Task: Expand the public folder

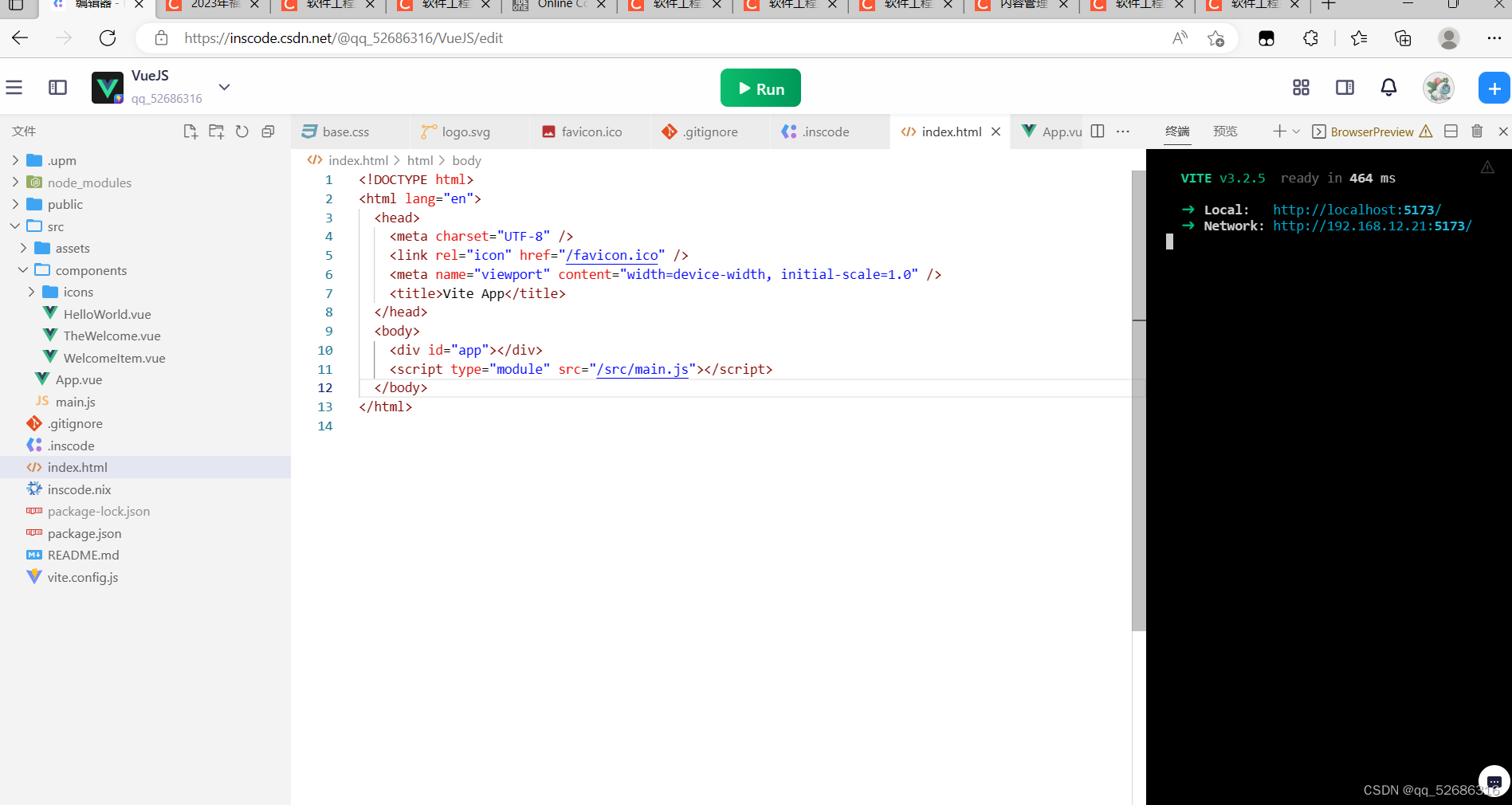Action: coord(15,204)
